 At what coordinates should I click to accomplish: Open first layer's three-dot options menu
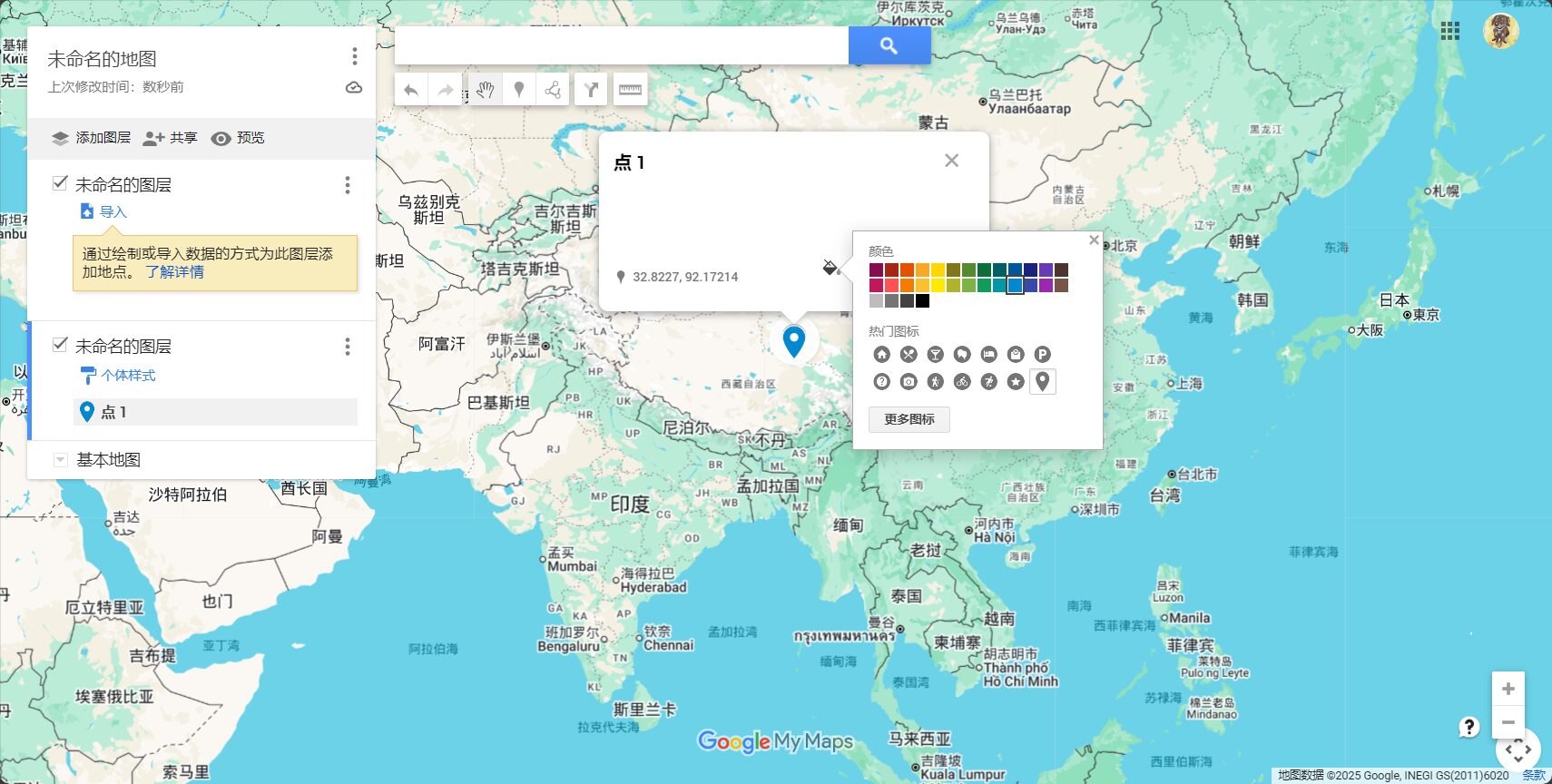(348, 185)
